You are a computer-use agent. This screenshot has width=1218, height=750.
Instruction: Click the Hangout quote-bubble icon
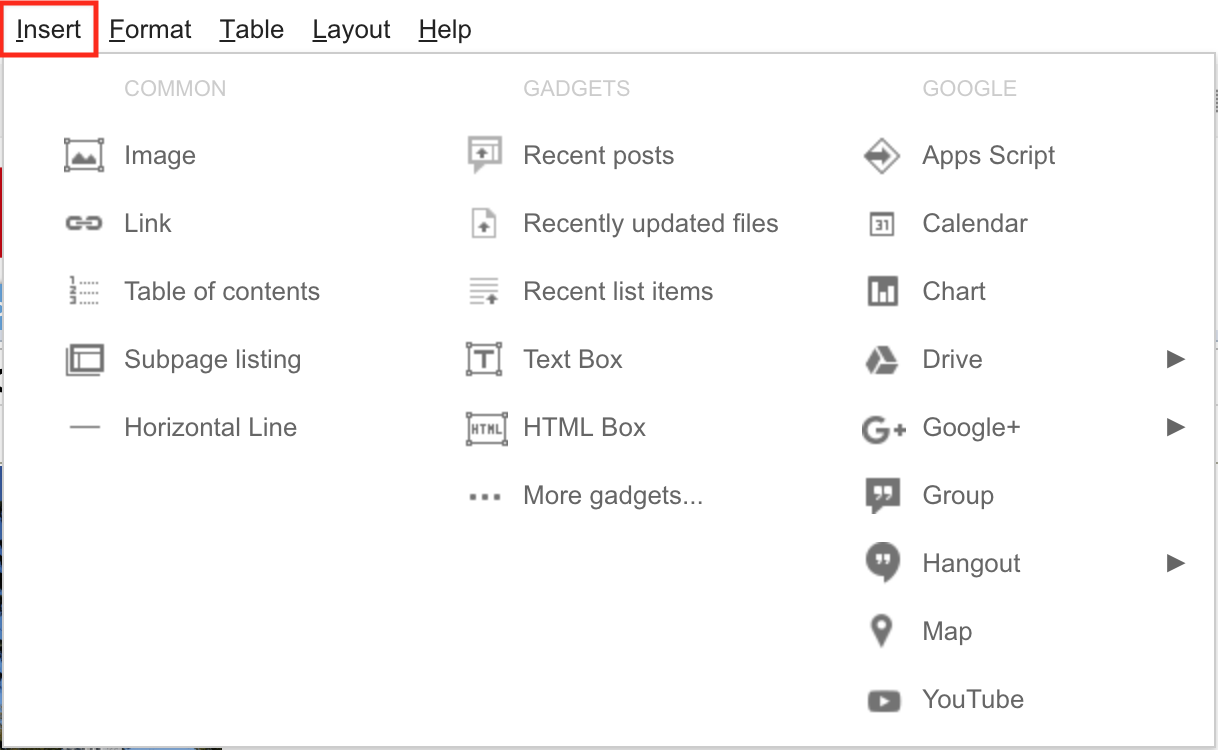882,563
